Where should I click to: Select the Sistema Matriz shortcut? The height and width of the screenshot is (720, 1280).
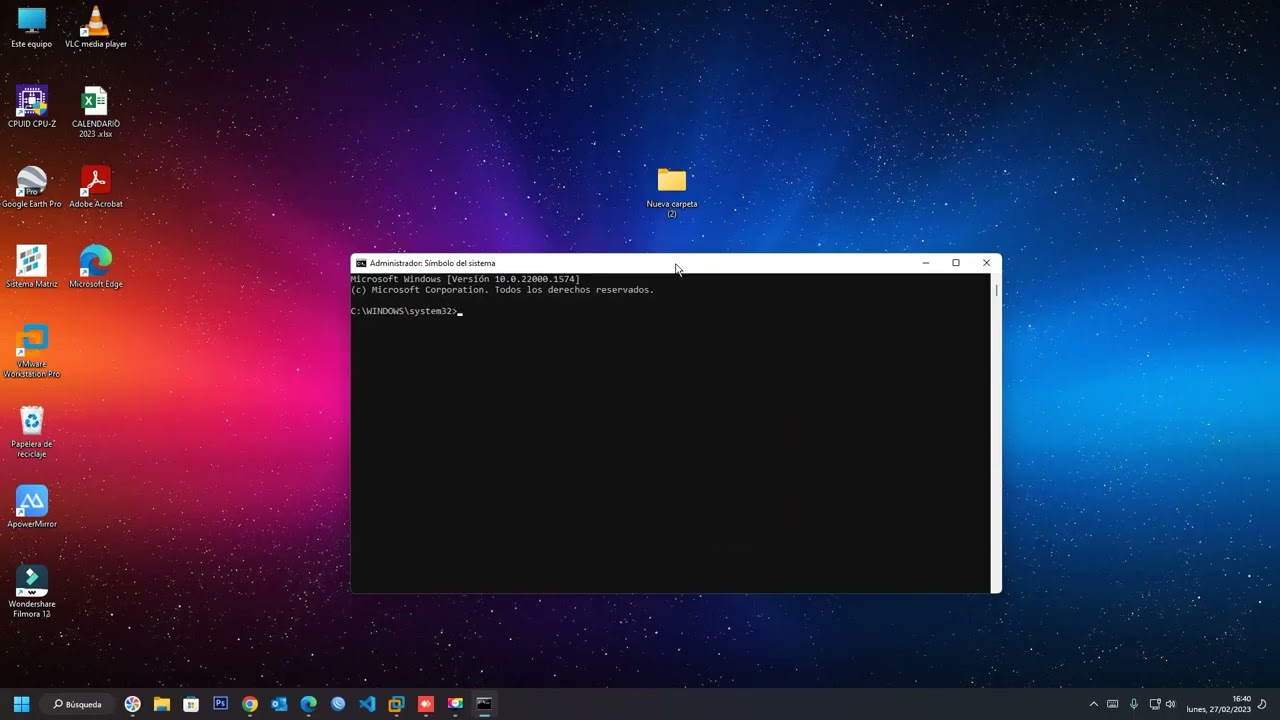coord(32,267)
